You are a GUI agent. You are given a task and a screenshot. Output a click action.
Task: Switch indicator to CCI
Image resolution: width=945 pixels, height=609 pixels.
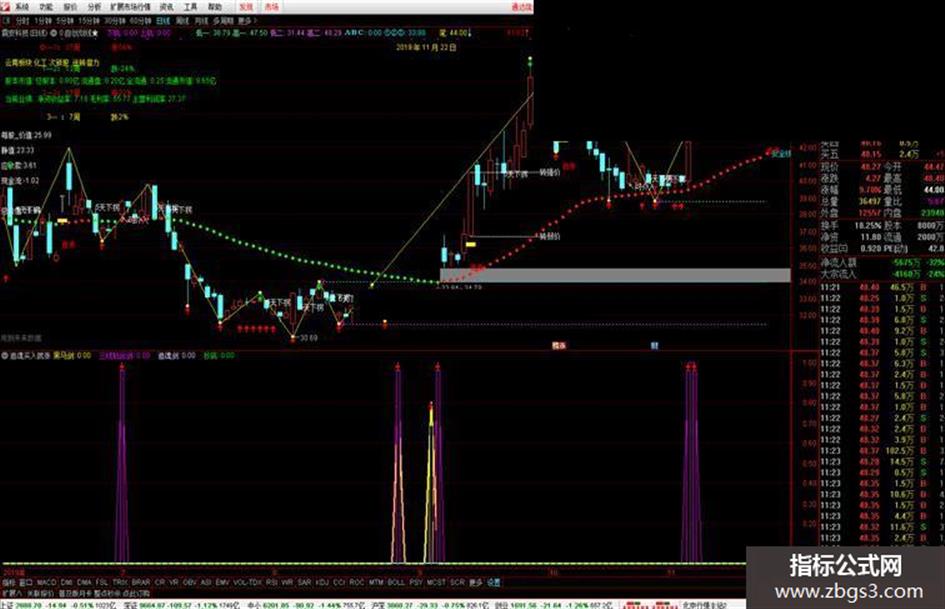339,582
